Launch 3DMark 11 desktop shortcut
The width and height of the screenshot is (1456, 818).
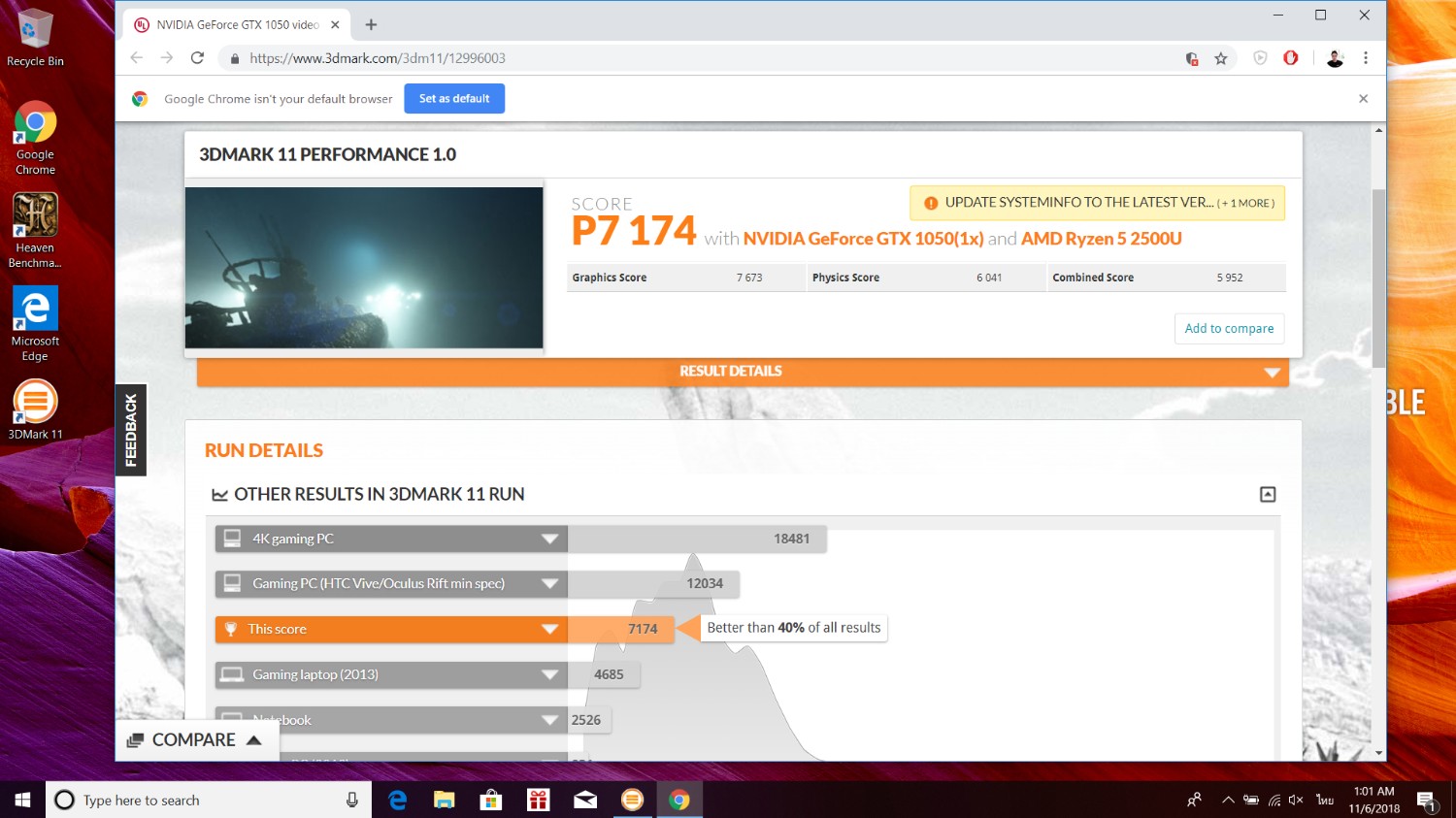click(35, 409)
